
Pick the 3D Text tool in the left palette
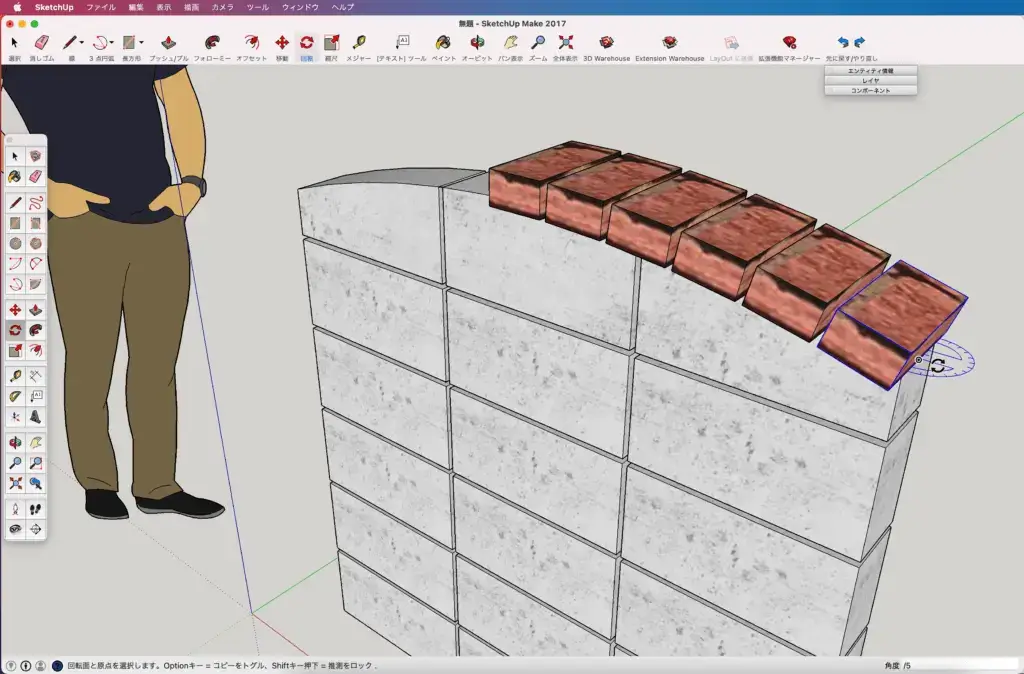[x=35, y=417]
